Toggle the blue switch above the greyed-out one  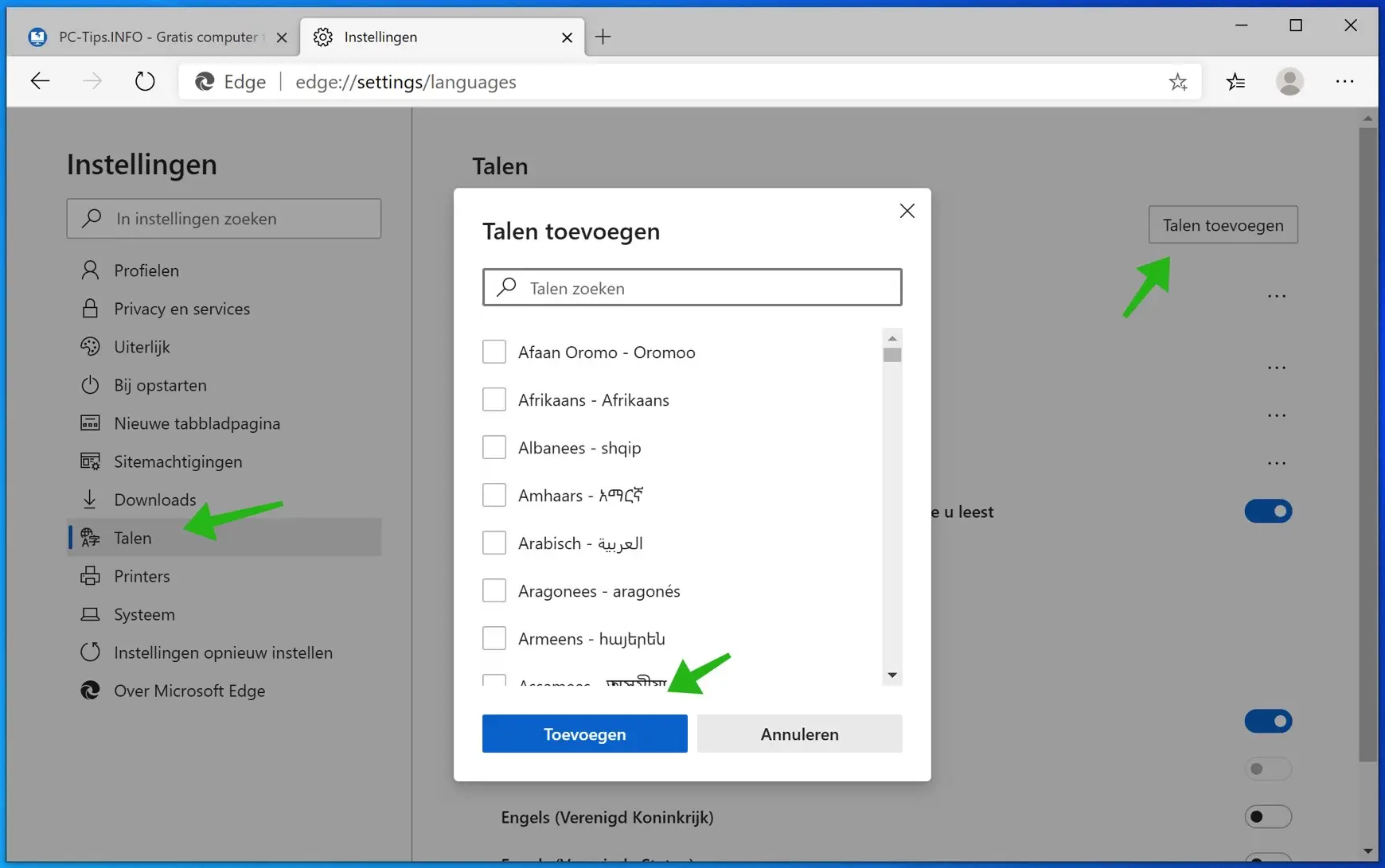coord(1268,721)
